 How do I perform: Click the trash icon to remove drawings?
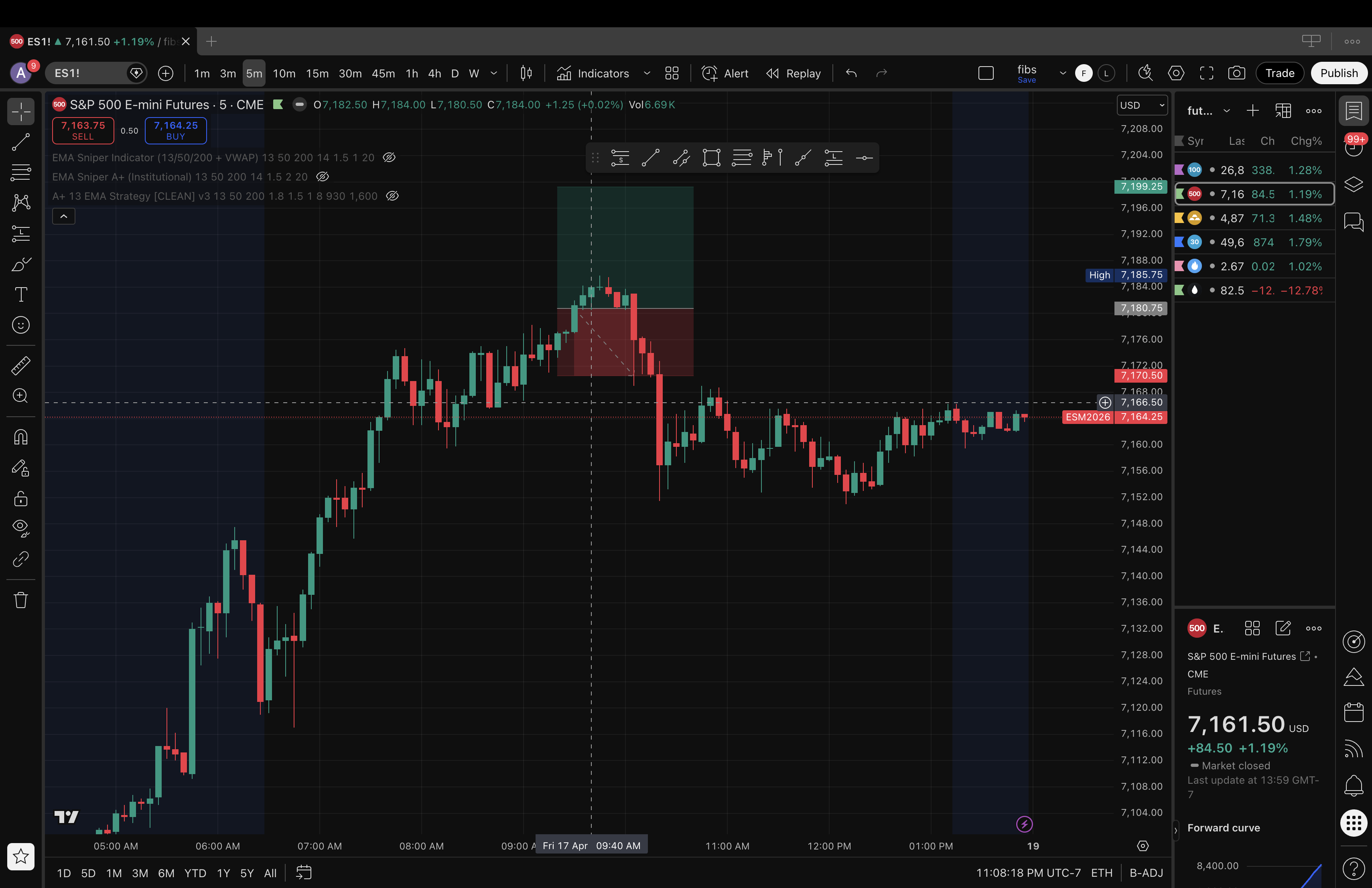21,600
